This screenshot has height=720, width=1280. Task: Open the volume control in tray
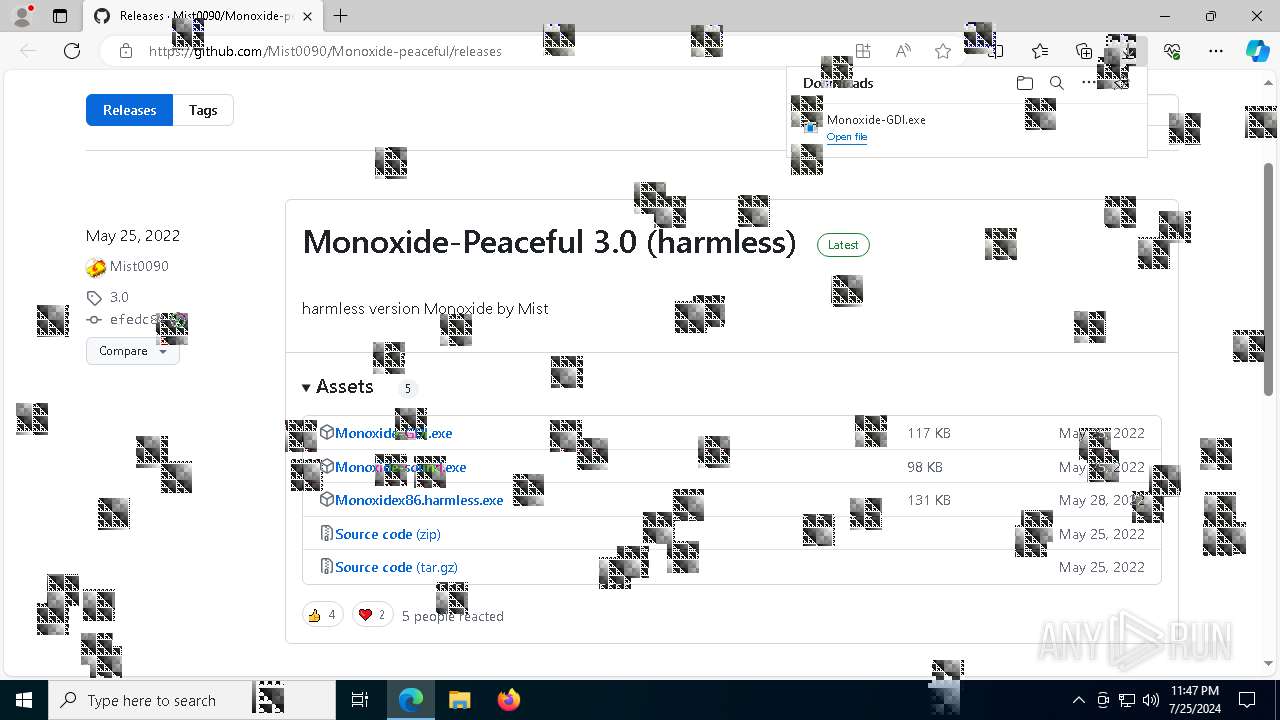1150,700
